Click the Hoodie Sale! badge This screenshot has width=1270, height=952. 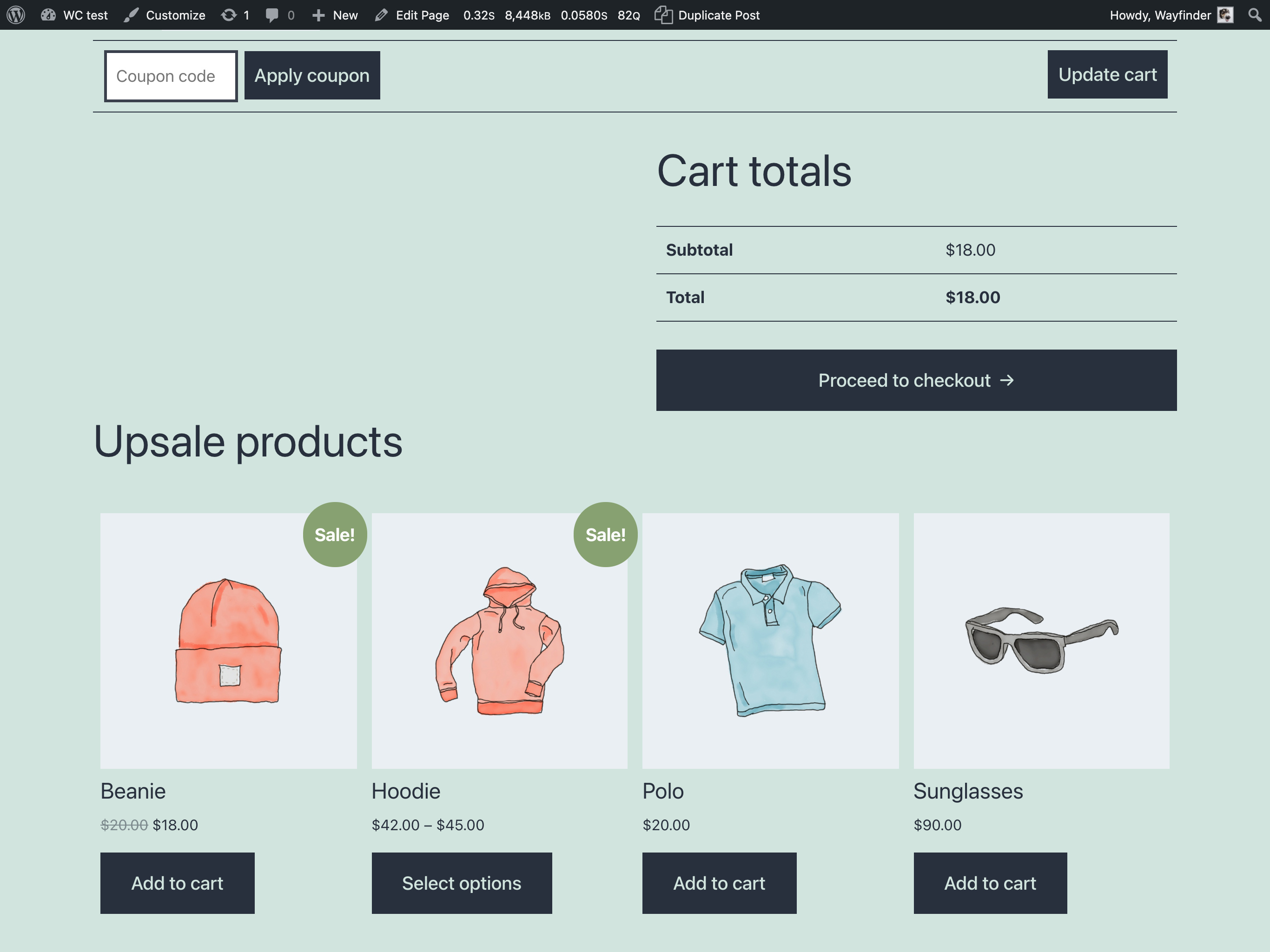pyautogui.click(x=605, y=535)
